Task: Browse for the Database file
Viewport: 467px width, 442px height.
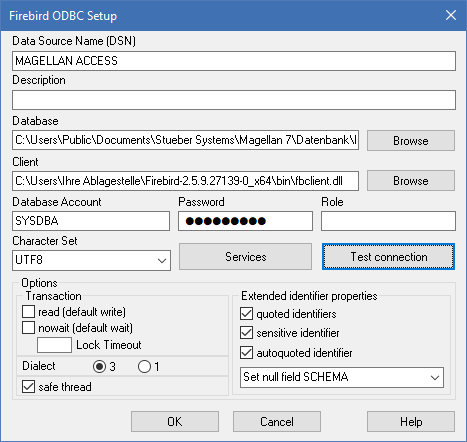Action: click(x=411, y=140)
